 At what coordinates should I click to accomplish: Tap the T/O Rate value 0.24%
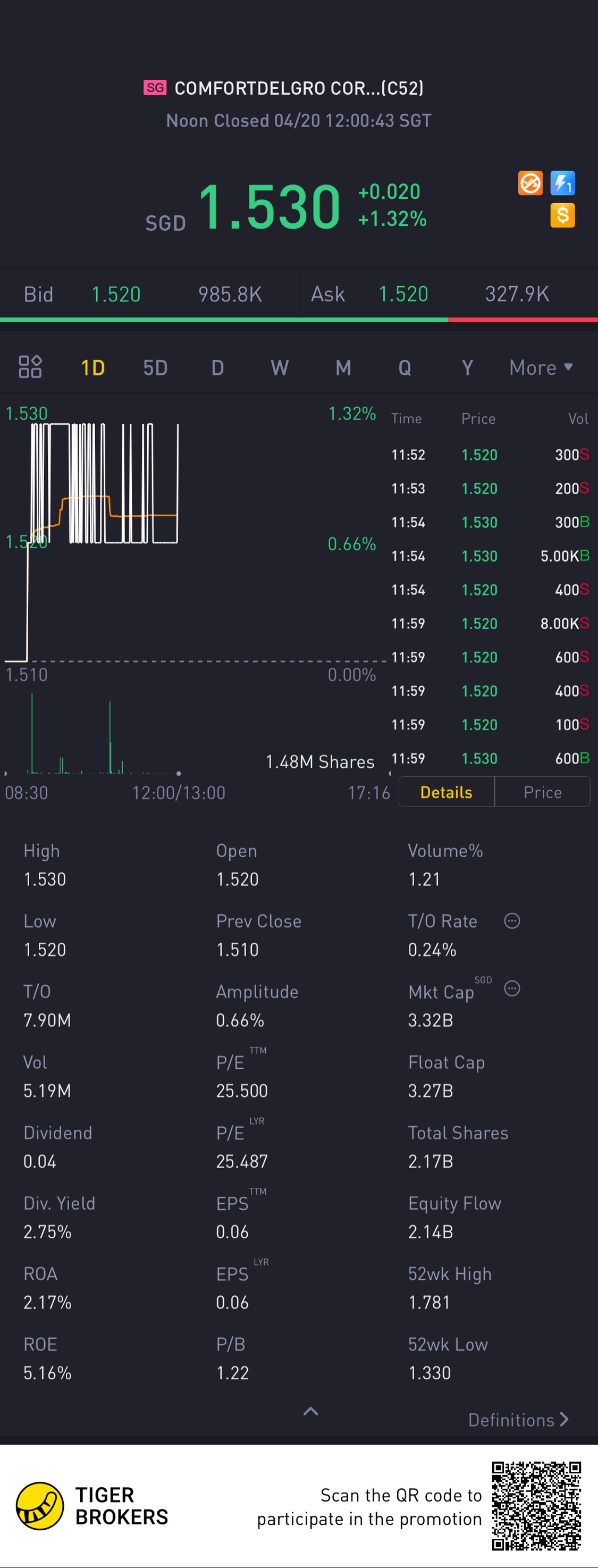click(x=432, y=950)
